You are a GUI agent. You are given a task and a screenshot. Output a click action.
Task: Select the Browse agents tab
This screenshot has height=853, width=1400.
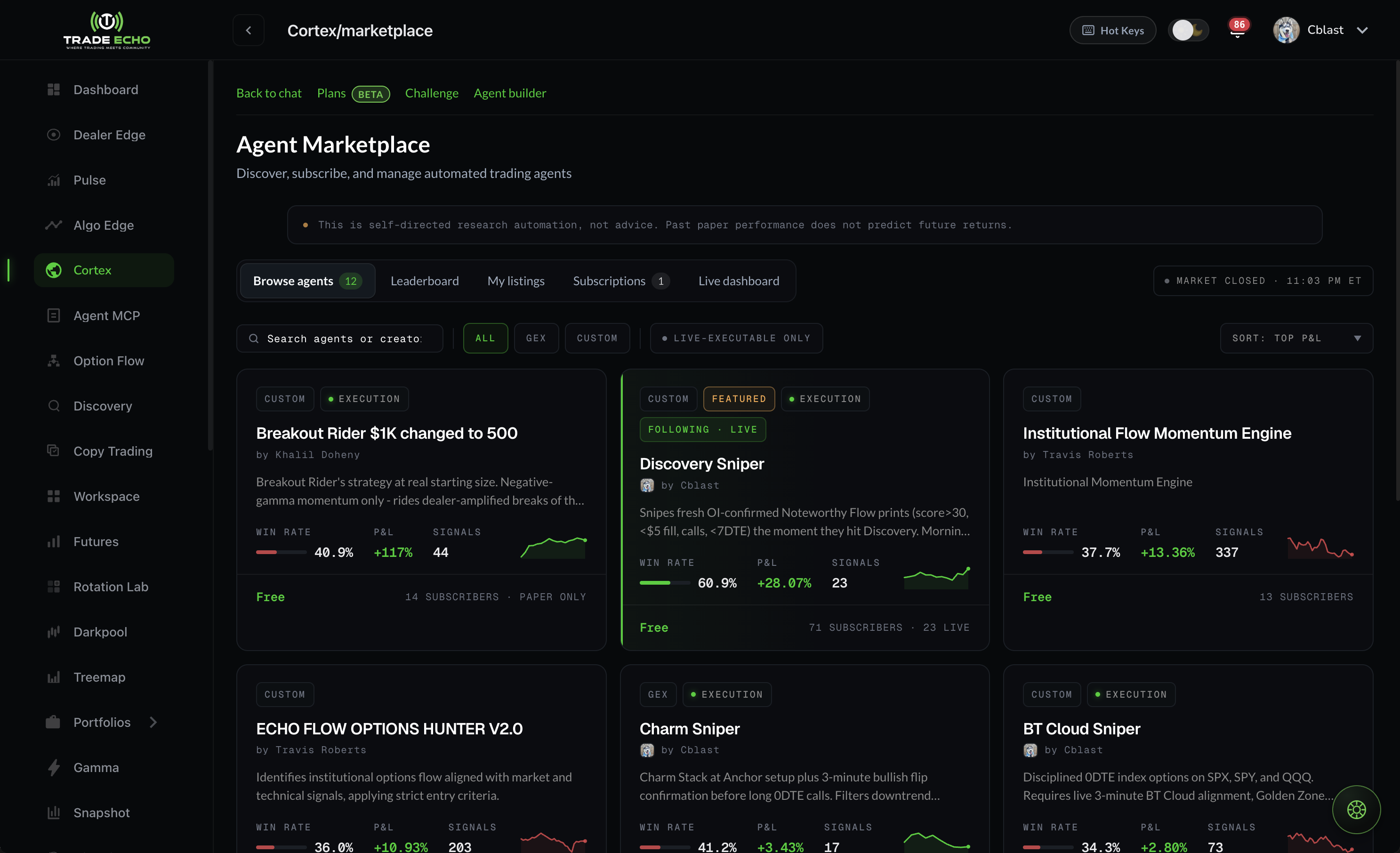coord(307,281)
